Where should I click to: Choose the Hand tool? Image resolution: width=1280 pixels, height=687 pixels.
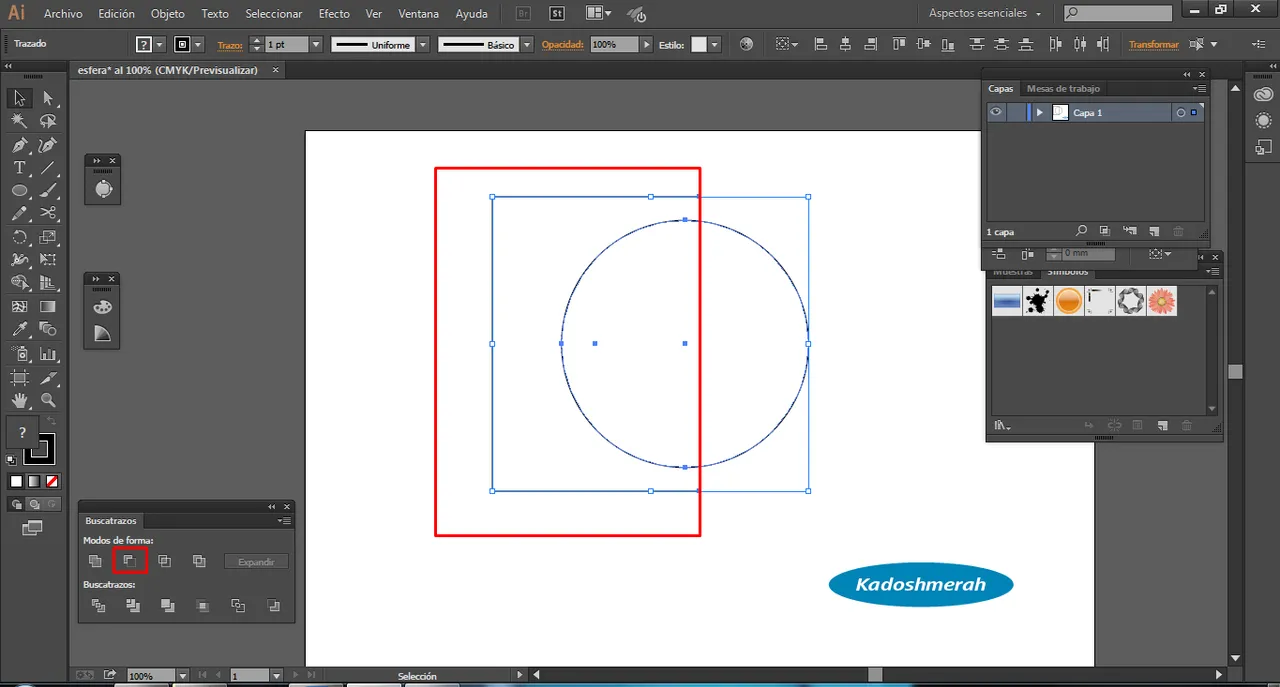pos(19,401)
